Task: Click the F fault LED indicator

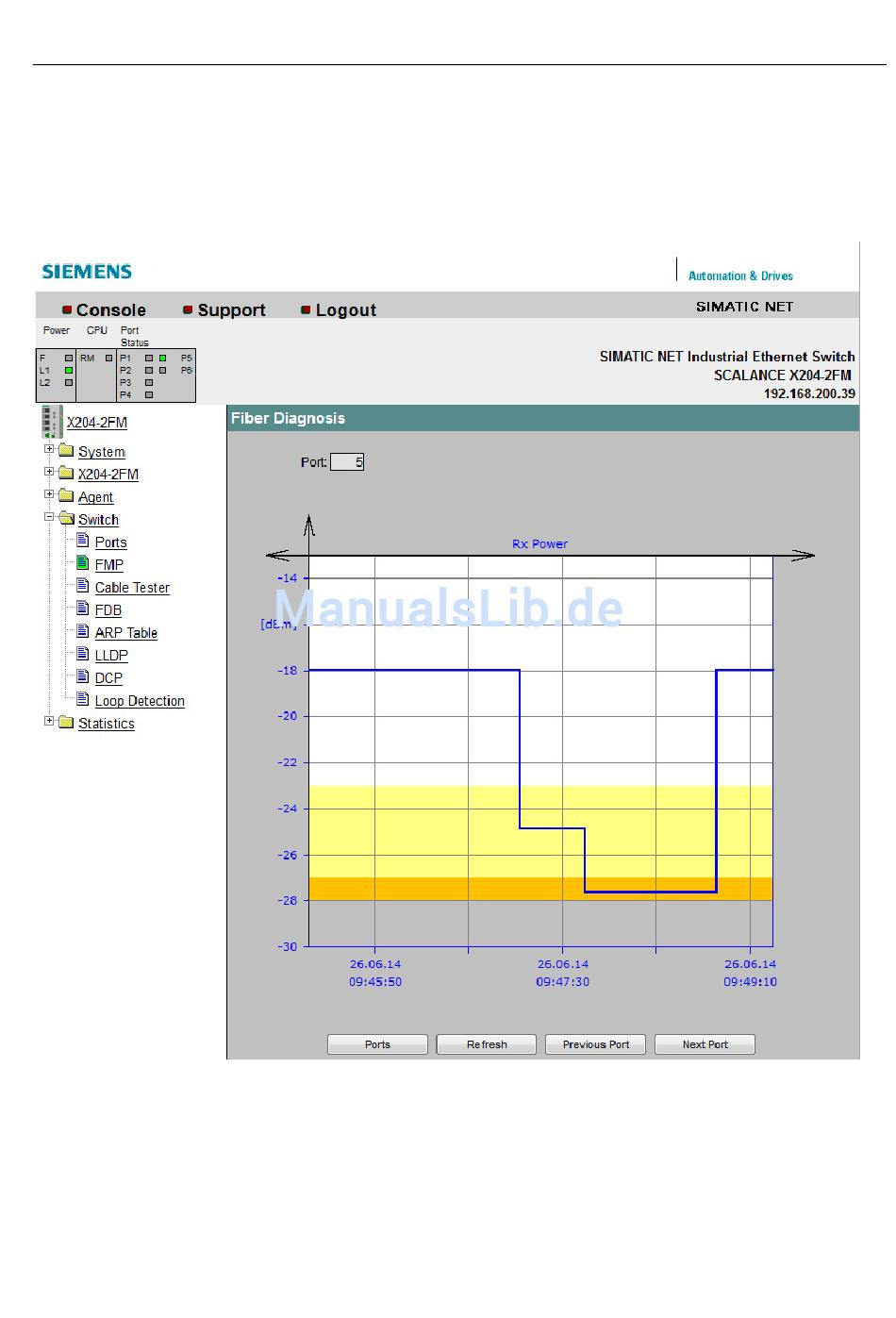Action: click(x=69, y=359)
